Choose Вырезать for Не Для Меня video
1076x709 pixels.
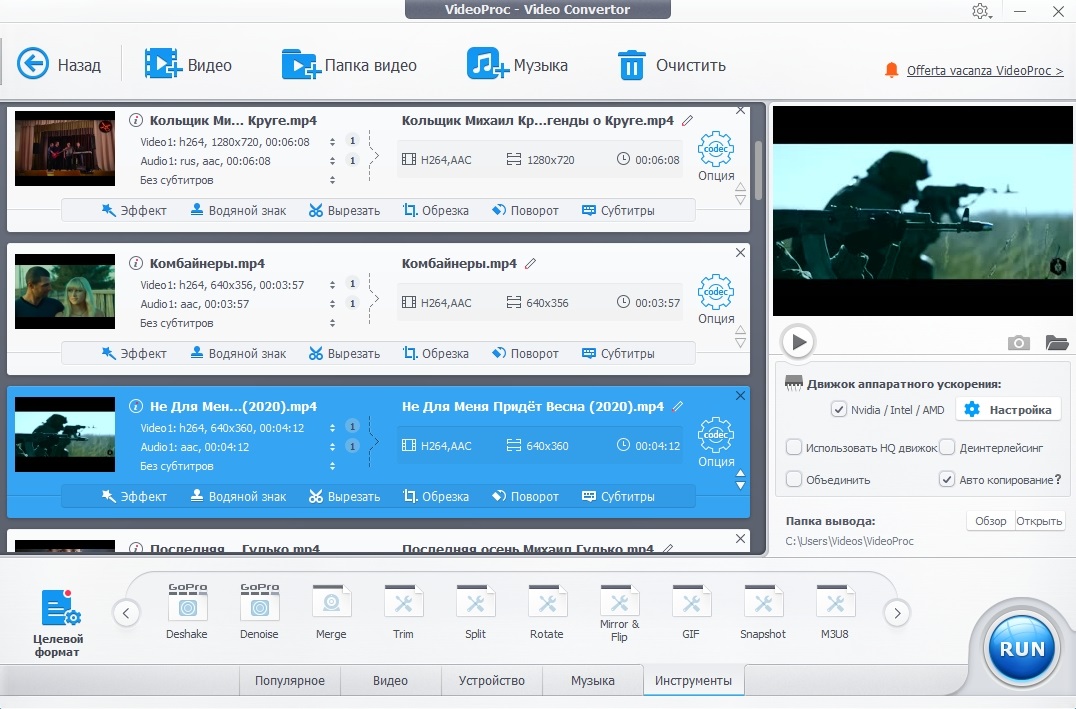(344, 496)
